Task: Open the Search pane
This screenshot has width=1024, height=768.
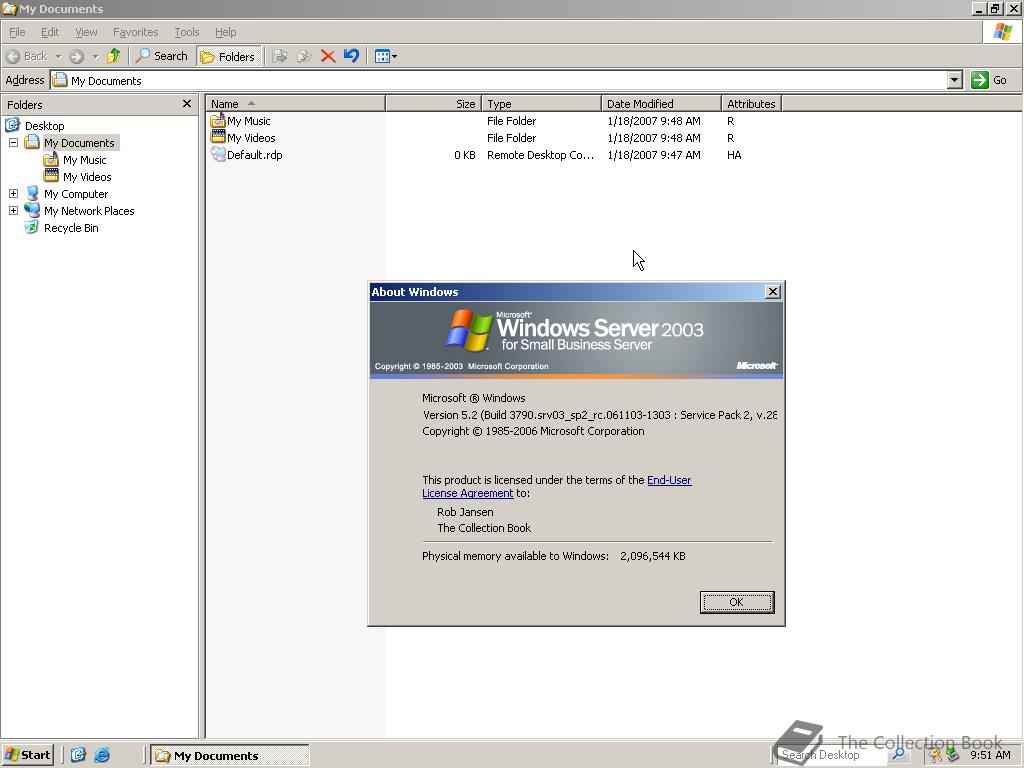Action: pos(162,56)
